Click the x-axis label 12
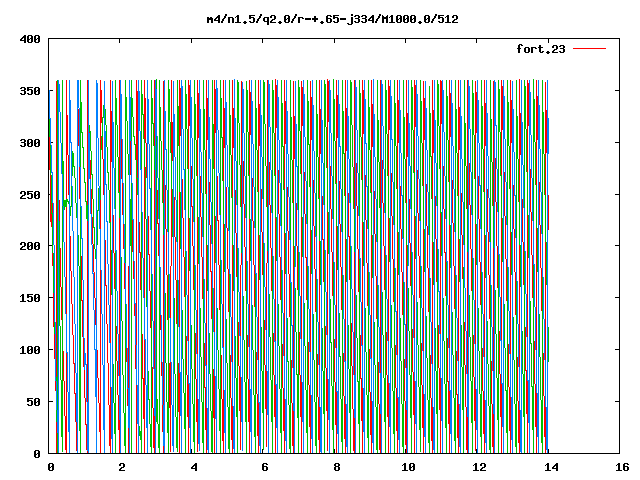 [480, 467]
